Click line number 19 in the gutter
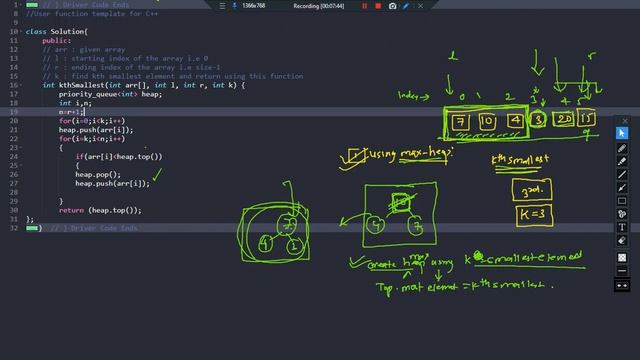Image resolution: width=640 pixels, height=360 pixels. point(14,112)
